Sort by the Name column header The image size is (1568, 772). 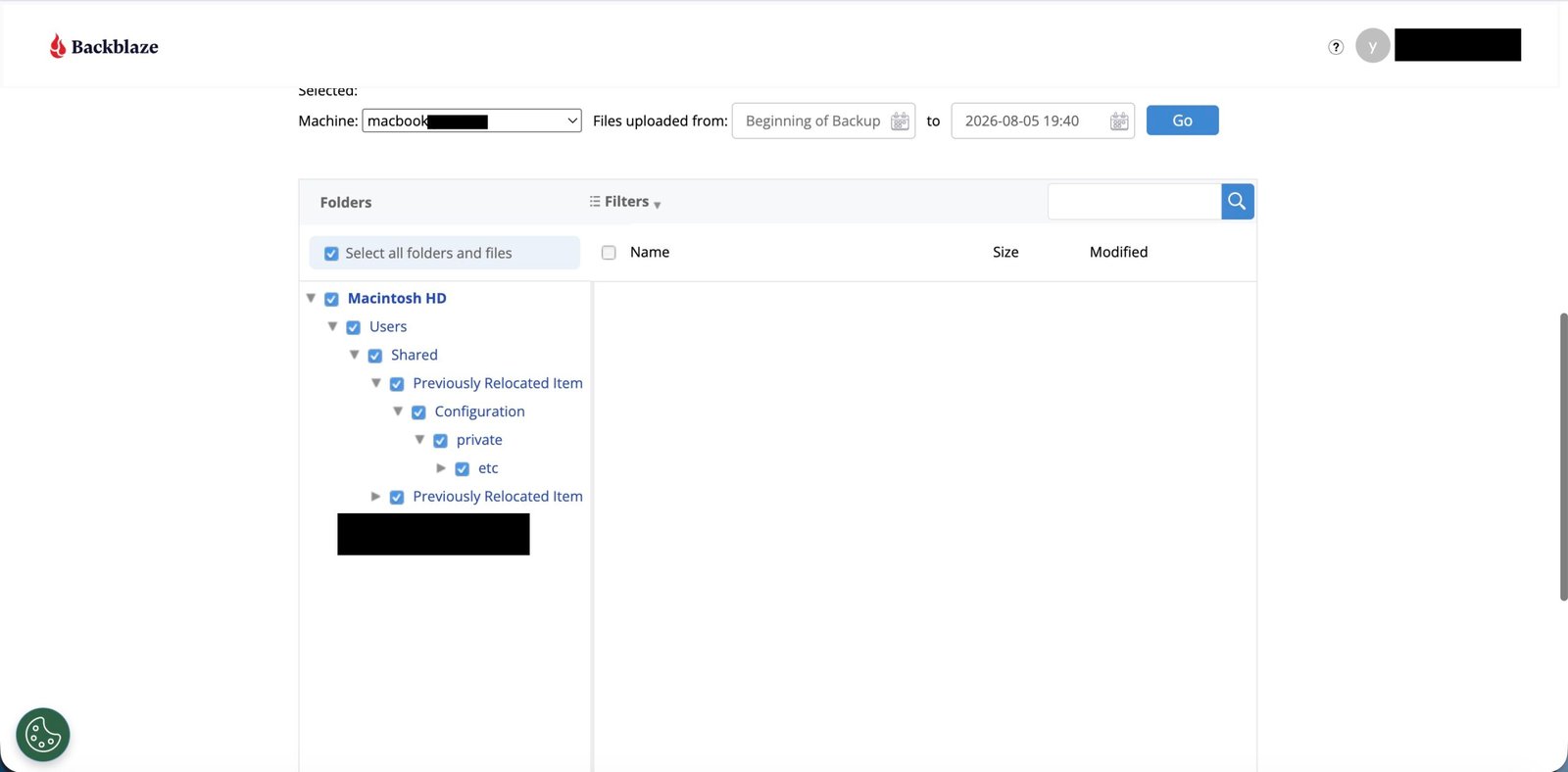point(650,252)
